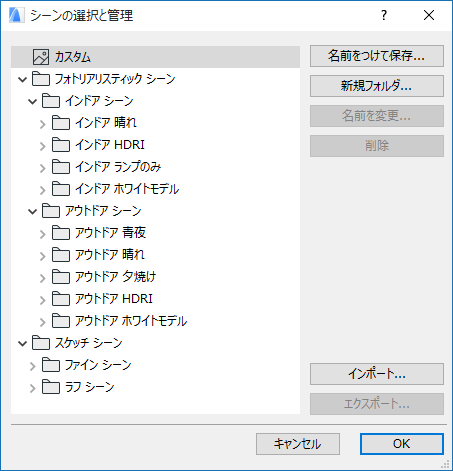Image resolution: width=453 pixels, height=471 pixels.
Task: Expand the アウトドア ホワイトモデル folder
Action: coord(42,322)
